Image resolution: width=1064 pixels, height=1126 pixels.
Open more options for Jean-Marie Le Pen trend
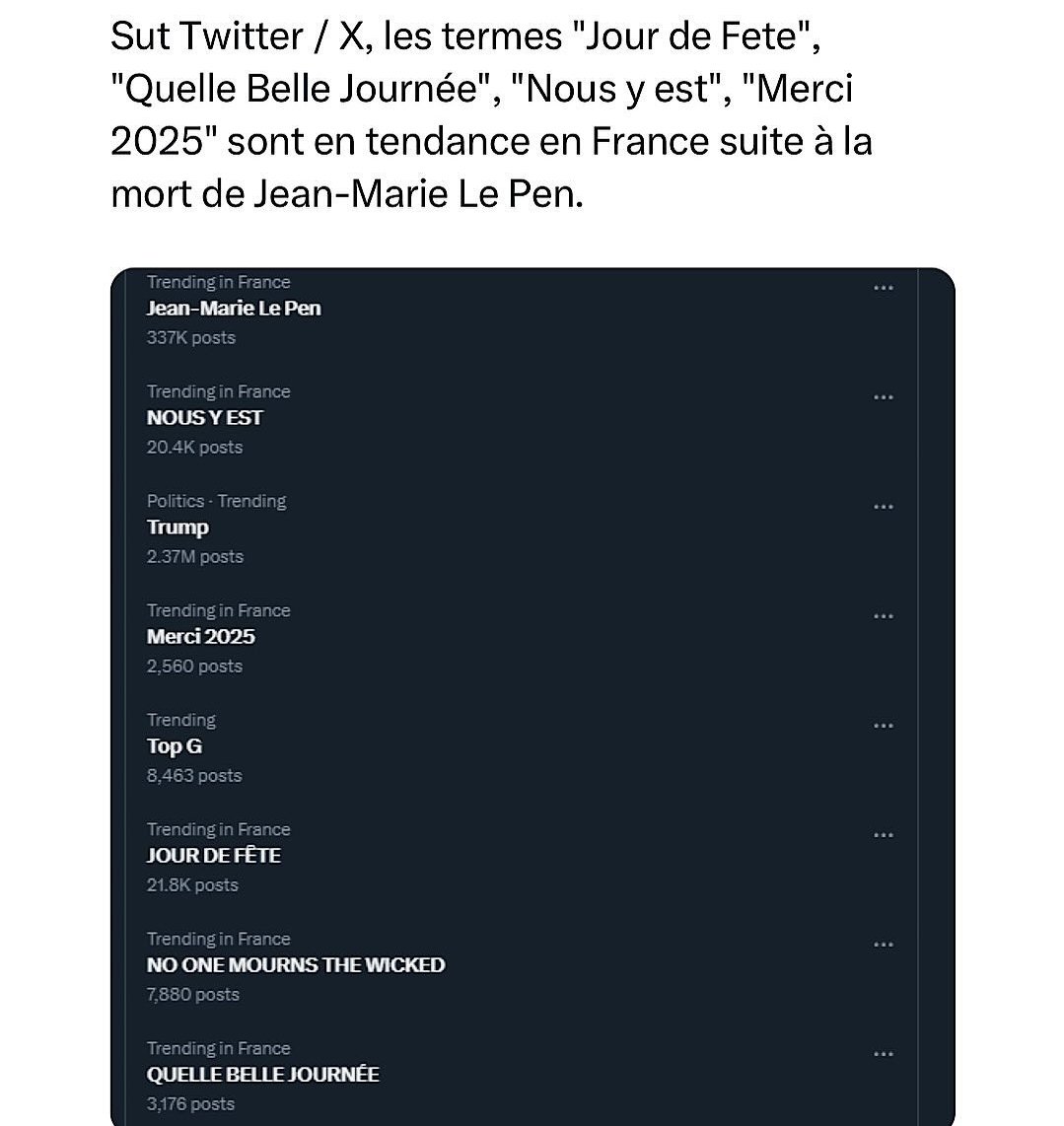pyautogui.click(x=884, y=288)
